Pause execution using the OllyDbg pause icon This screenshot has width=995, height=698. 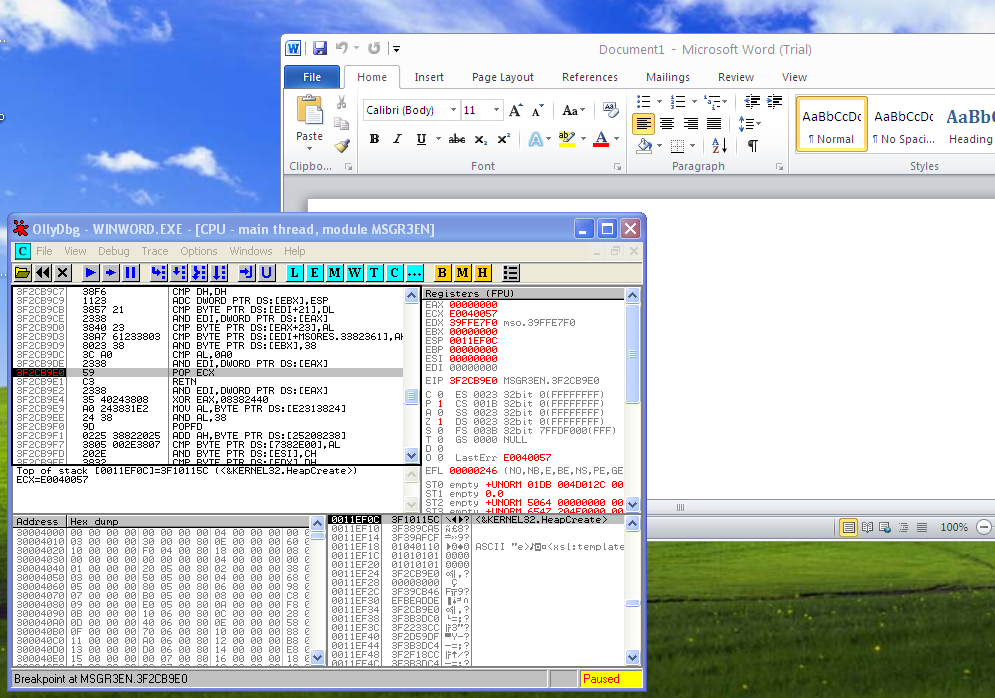click(131, 273)
